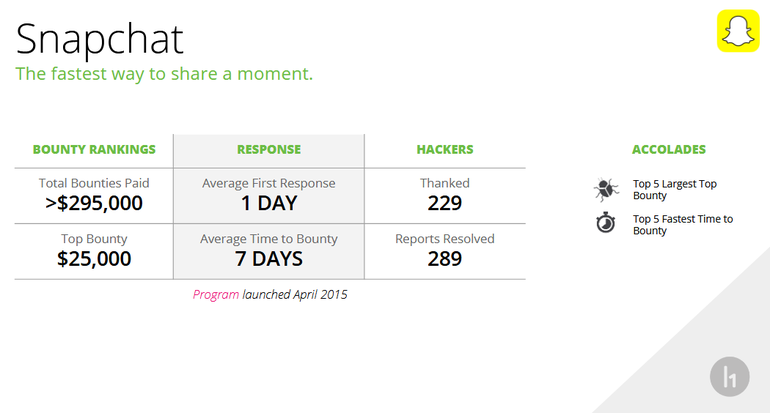
Task: Select the Hackers column header
Action: tap(445, 149)
